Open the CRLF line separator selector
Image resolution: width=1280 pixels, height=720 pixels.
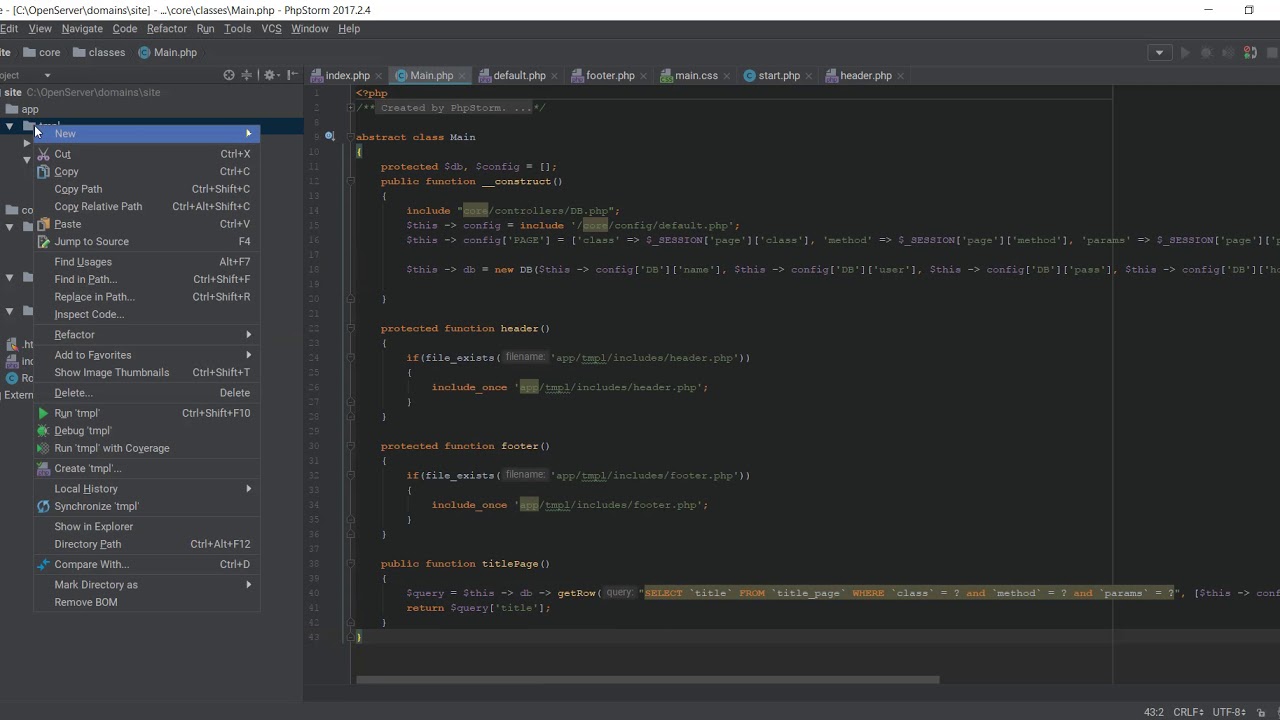point(1189,712)
